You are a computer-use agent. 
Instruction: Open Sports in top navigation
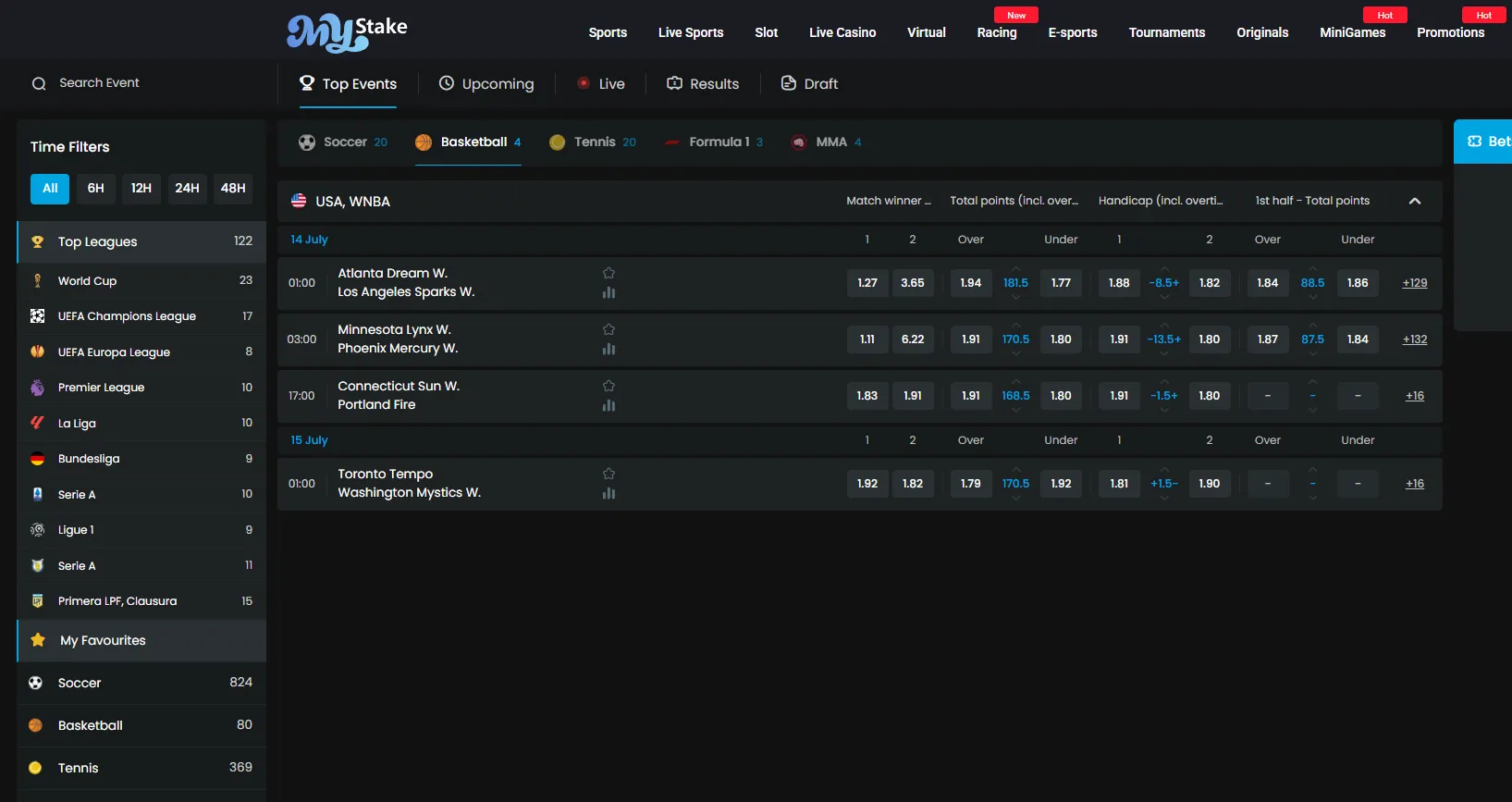coord(608,32)
